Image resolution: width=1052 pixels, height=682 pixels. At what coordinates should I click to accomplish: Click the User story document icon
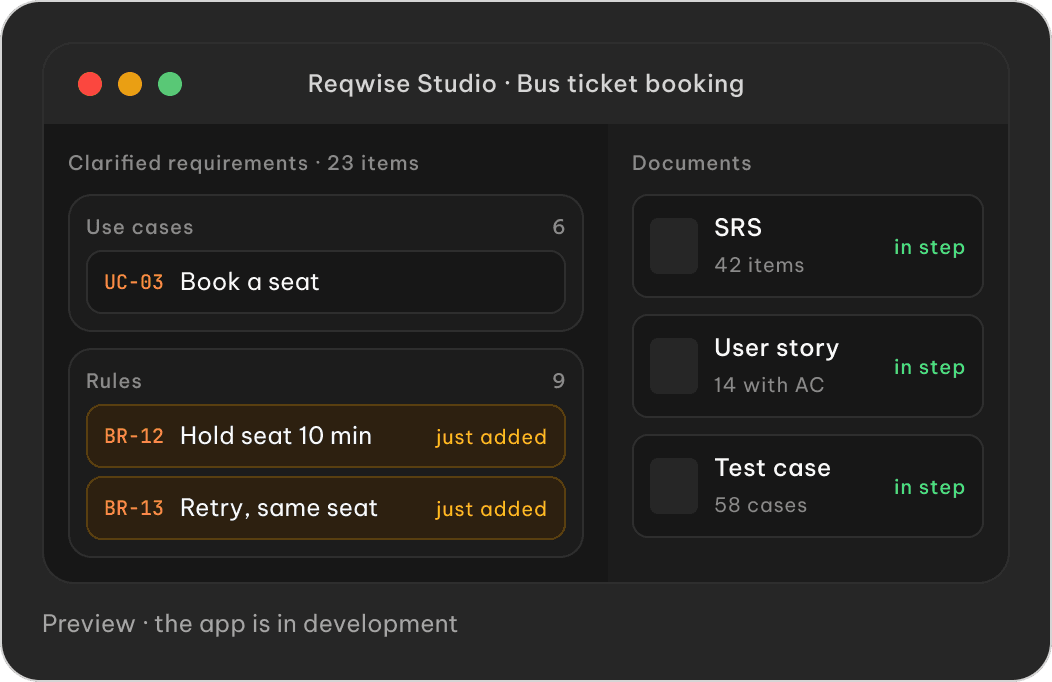(x=674, y=365)
